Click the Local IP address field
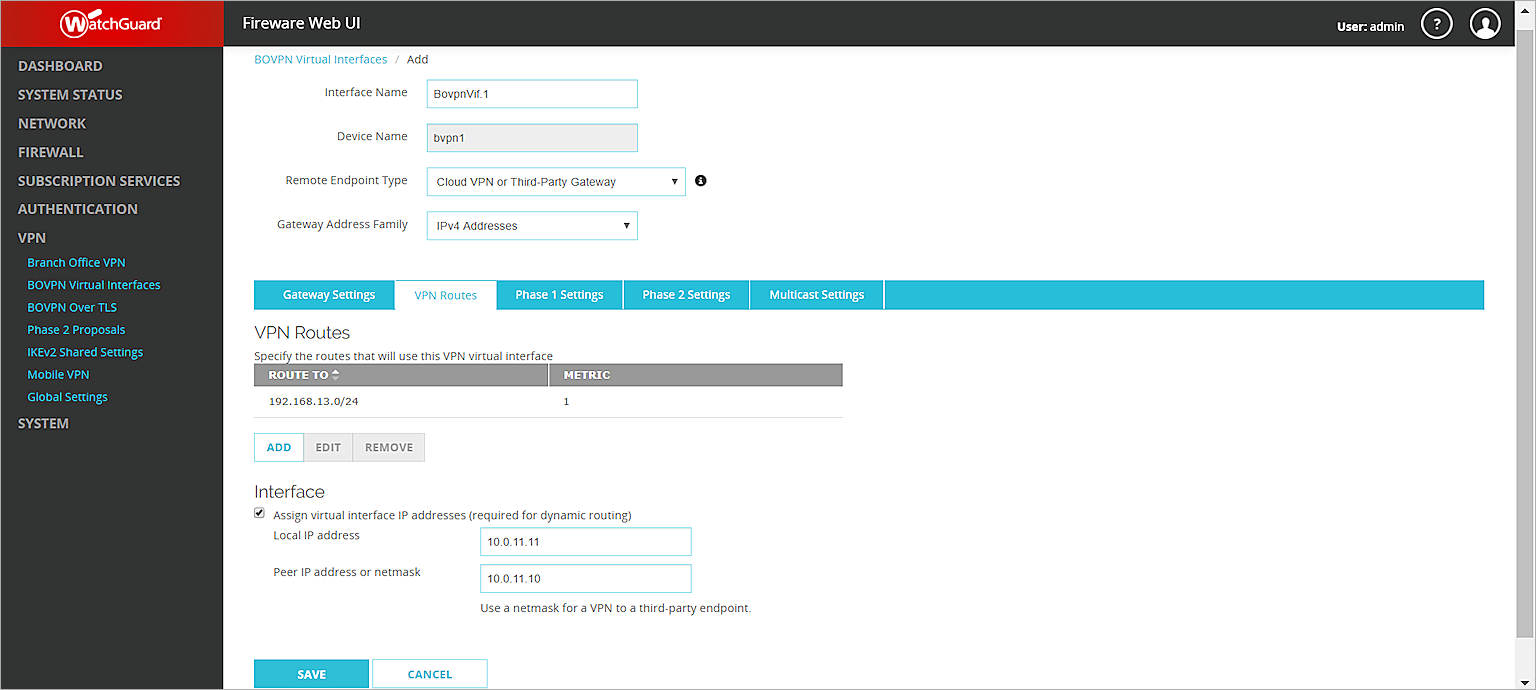Screen dimensions: 1536x690 [x=585, y=541]
